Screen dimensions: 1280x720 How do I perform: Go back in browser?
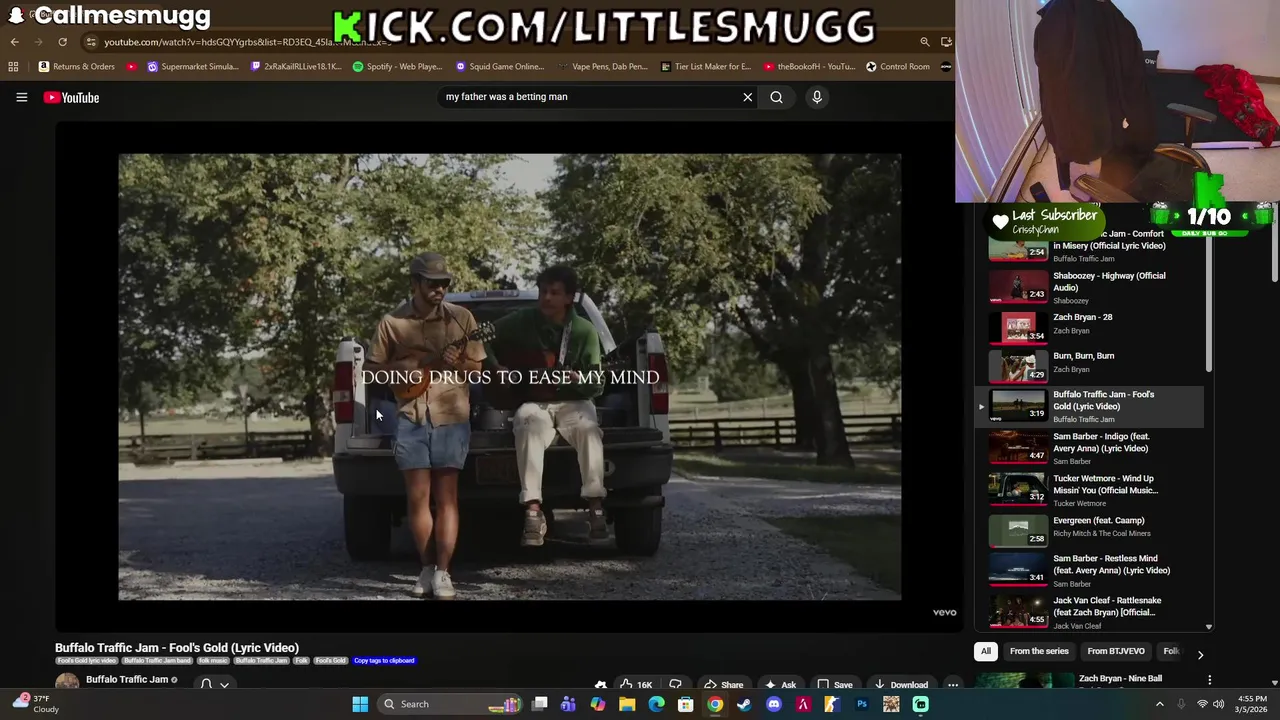click(x=14, y=42)
